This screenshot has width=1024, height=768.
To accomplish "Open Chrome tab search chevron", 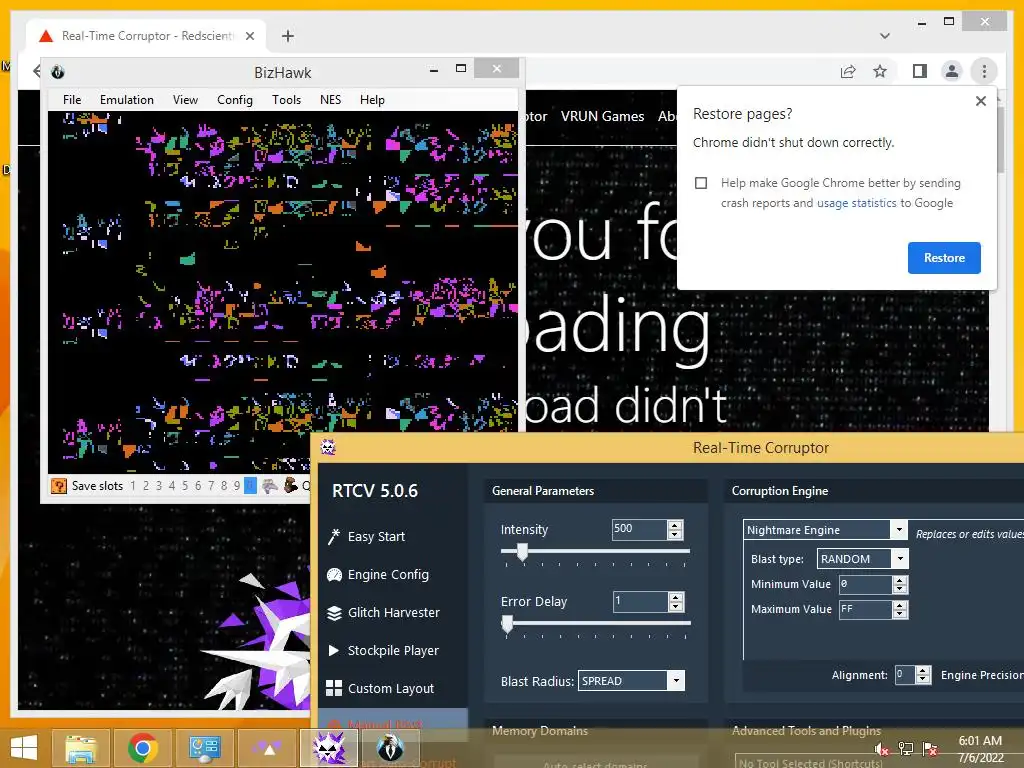I will click(884, 36).
